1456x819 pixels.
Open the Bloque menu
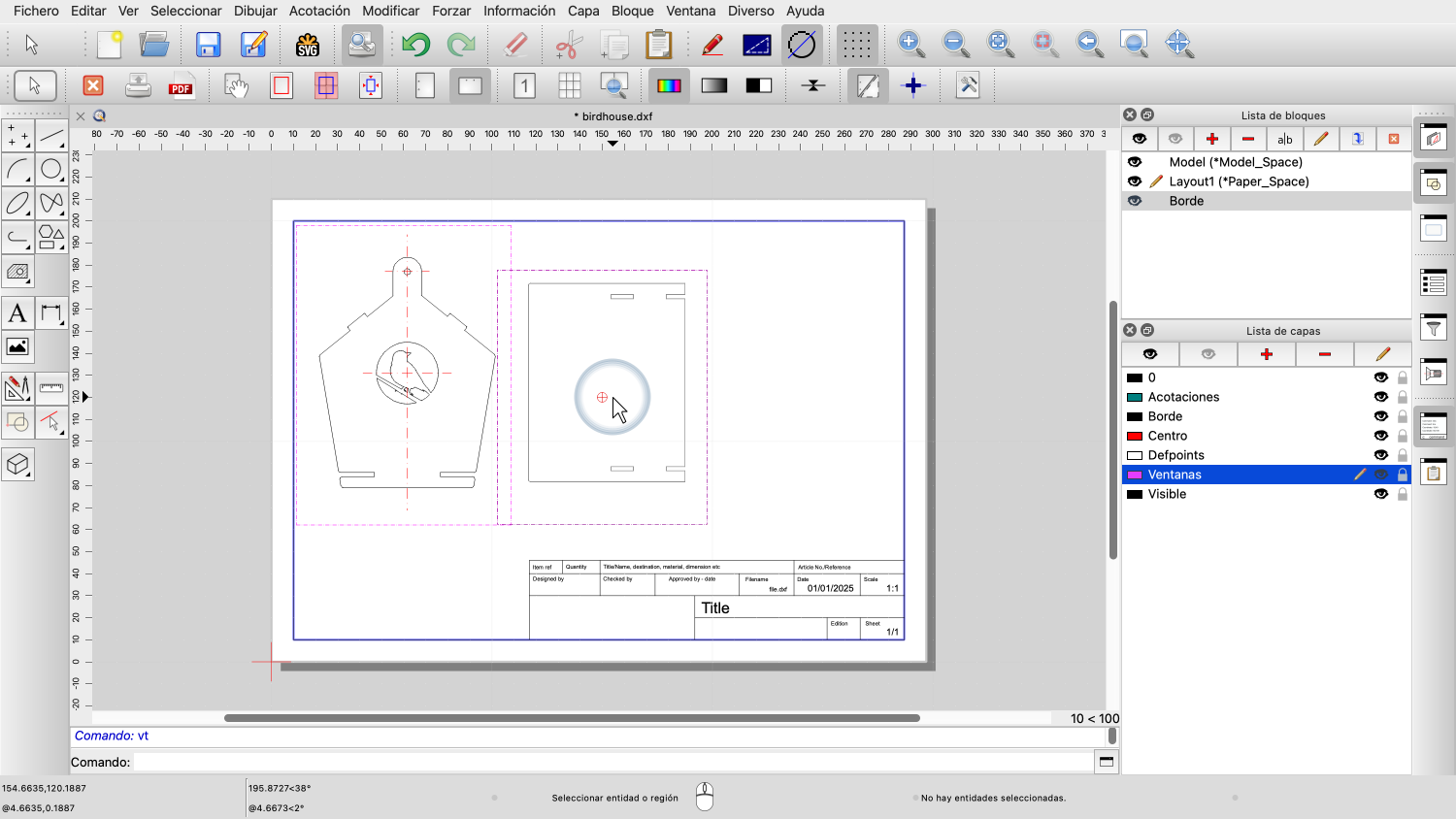[x=632, y=11]
